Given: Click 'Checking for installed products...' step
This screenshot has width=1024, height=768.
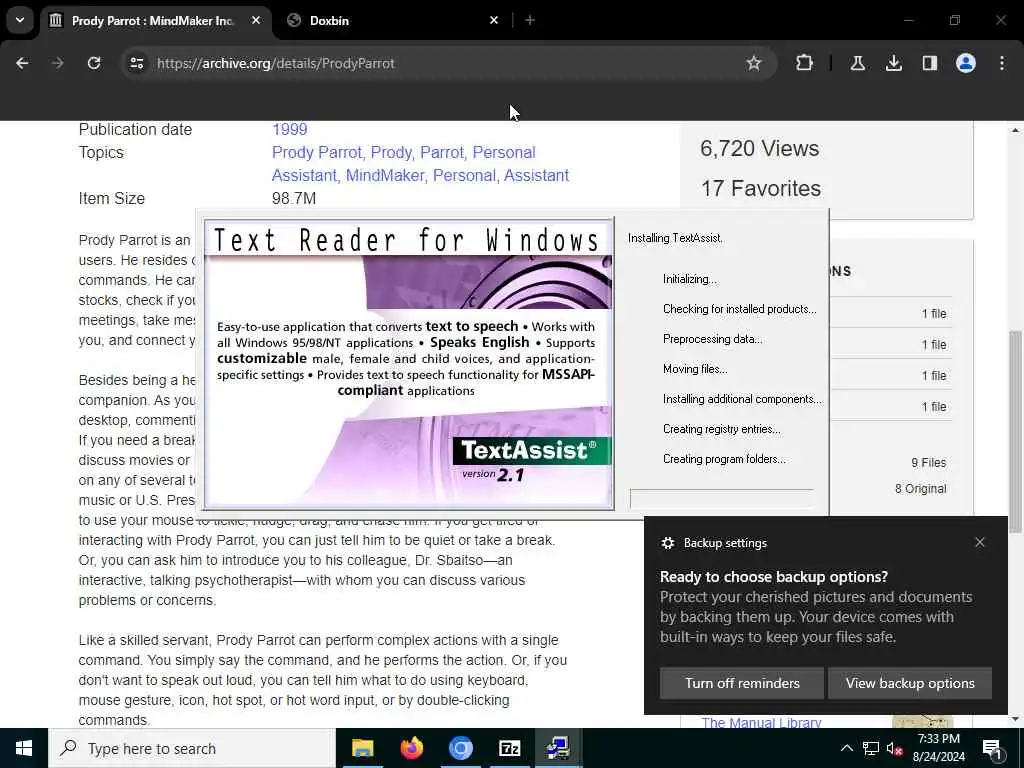Looking at the screenshot, I should 739,309.
